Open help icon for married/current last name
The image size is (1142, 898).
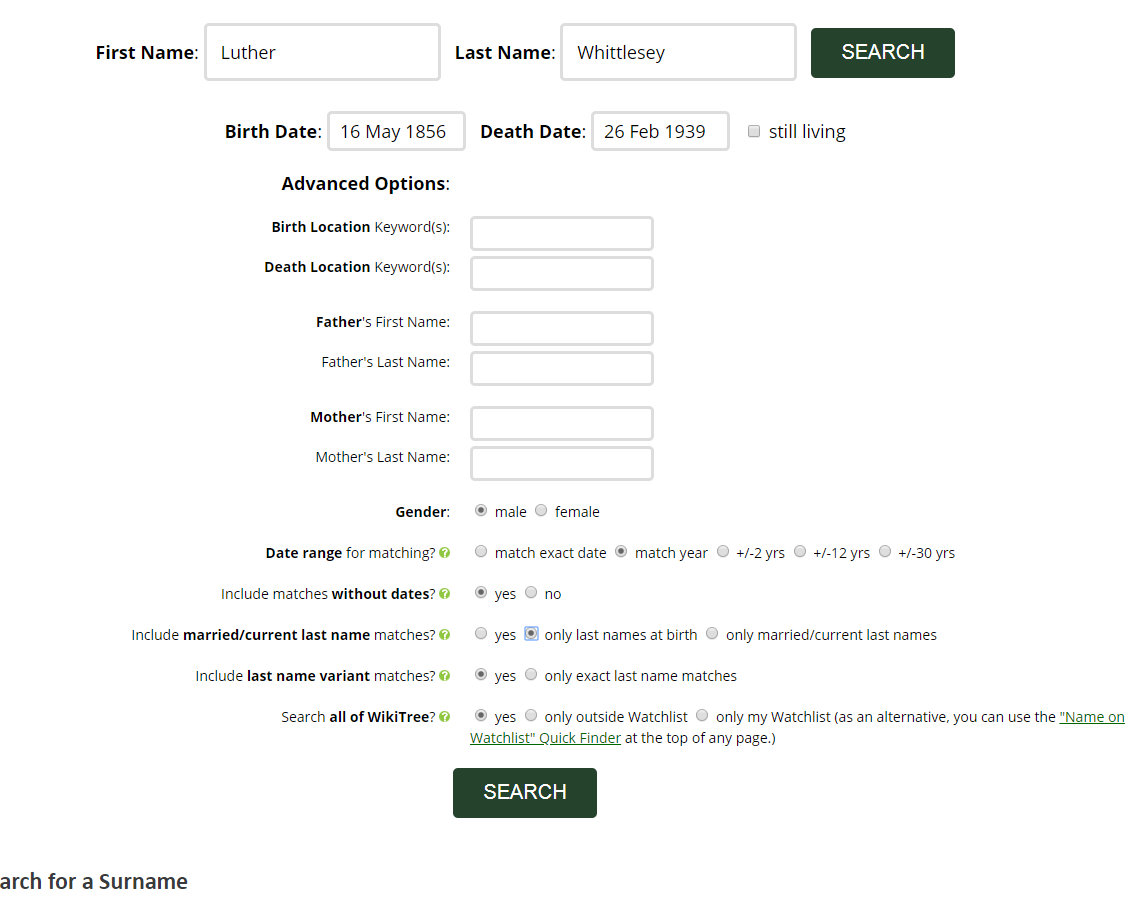(x=444, y=634)
